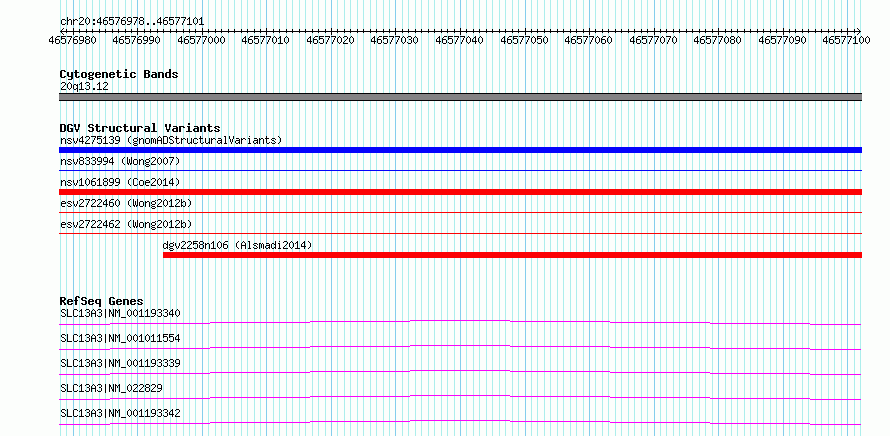The width and height of the screenshot is (890, 436).
Task: Select the thick red nsv1061899 variant bar
Action: [460, 192]
